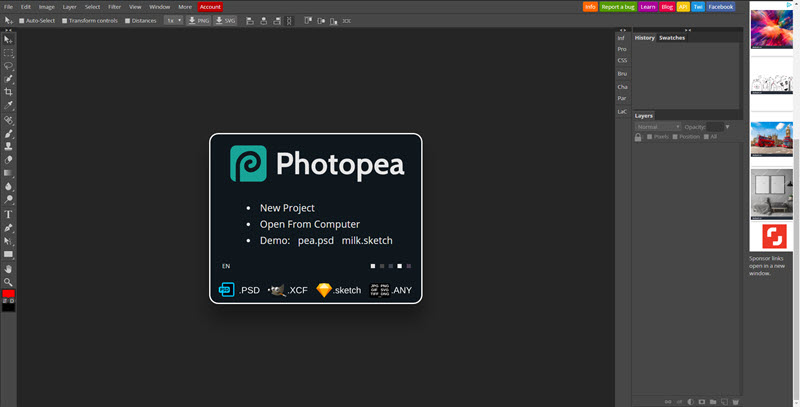
Task: Collapse the History panel column arrows
Action: [x=688, y=30]
